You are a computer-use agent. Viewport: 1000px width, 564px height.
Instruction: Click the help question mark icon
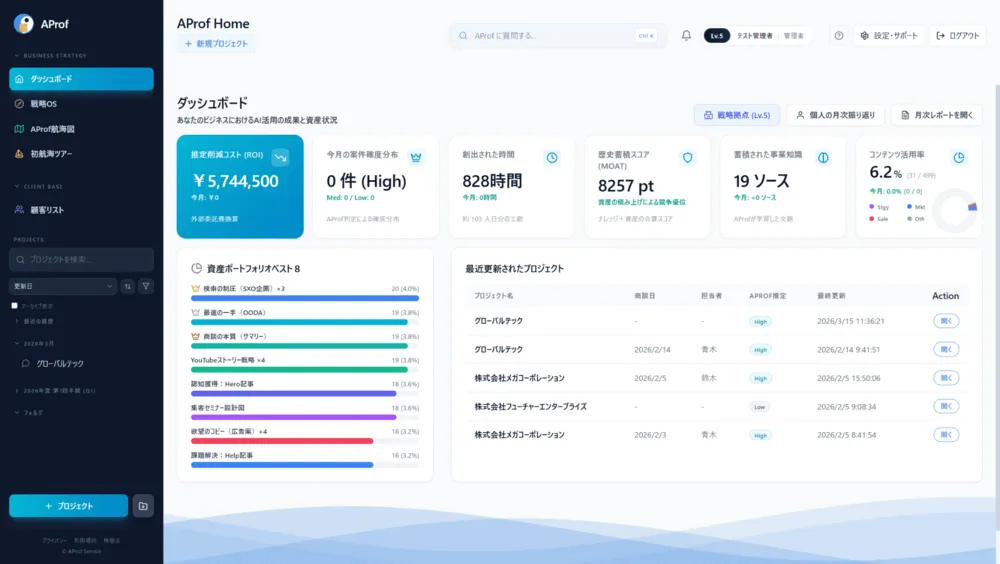[x=839, y=36]
